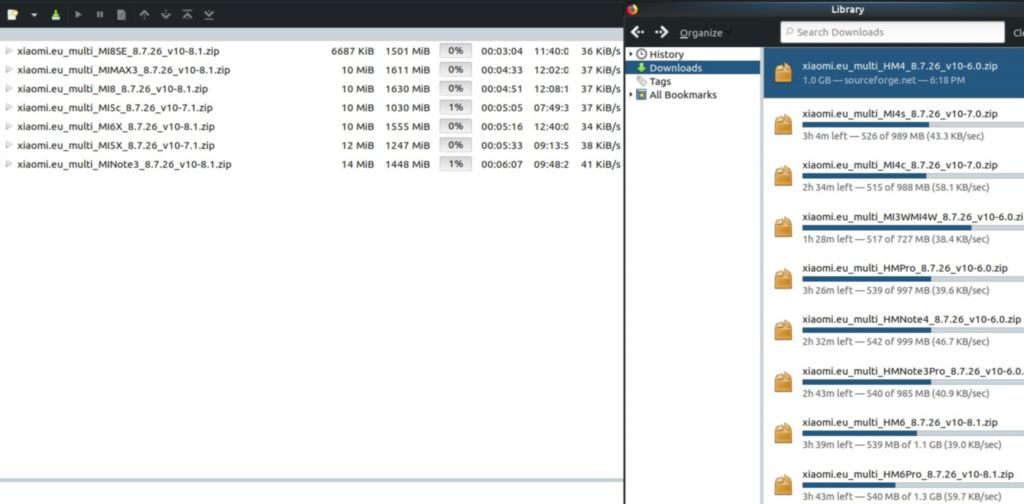Click the Move Up arrow icon
The image size is (1024, 504).
coord(144,14)
